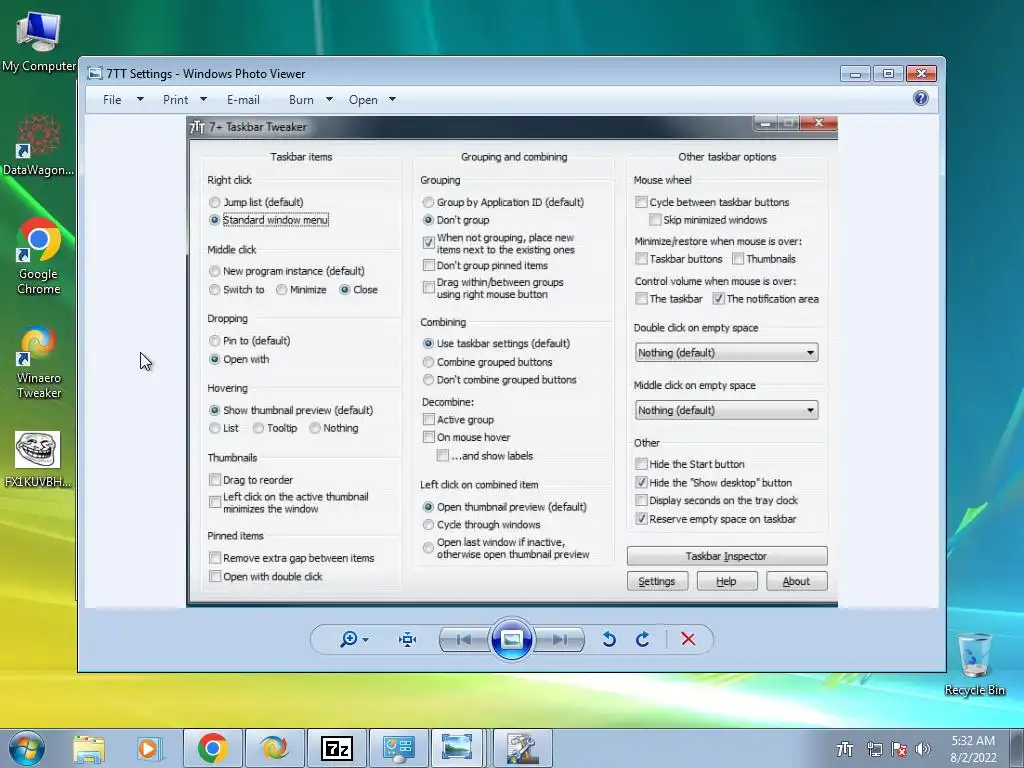Image resolution: width=1024 pixels, height=768 pixels.
Task: Click the zoom magnifier in Photo Viewer
Action: (x=349, y=639)
